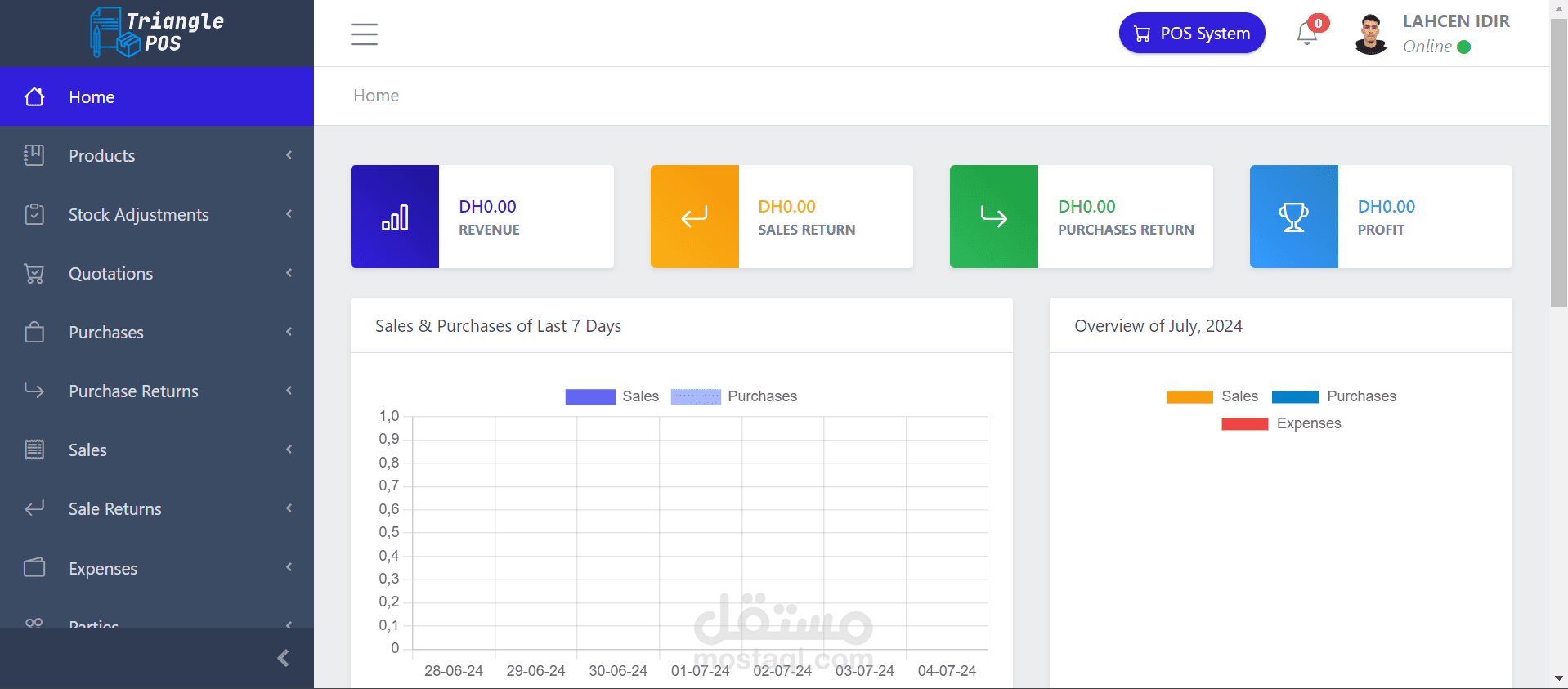1568x689 pixels.
Task: Toggle red Expenses legend in July overview
Action: [x=1281, y=423]
